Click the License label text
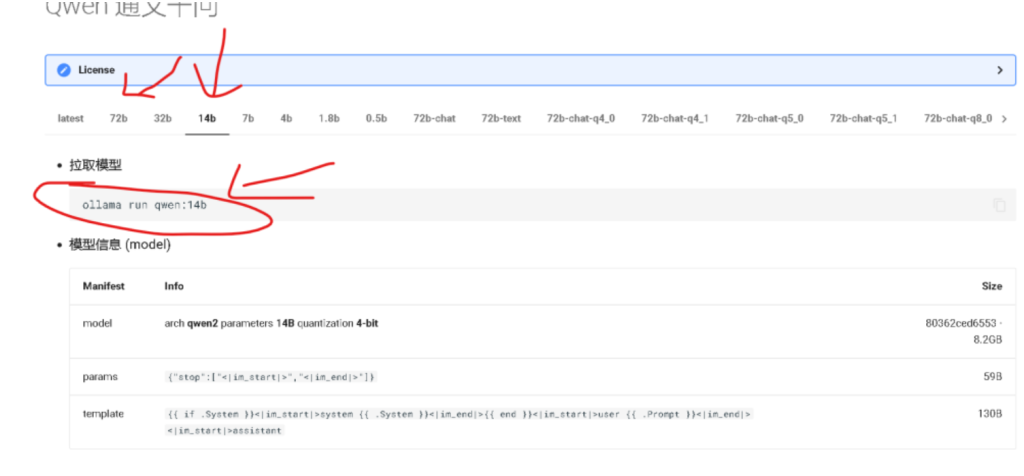 (x=96, y=70)
